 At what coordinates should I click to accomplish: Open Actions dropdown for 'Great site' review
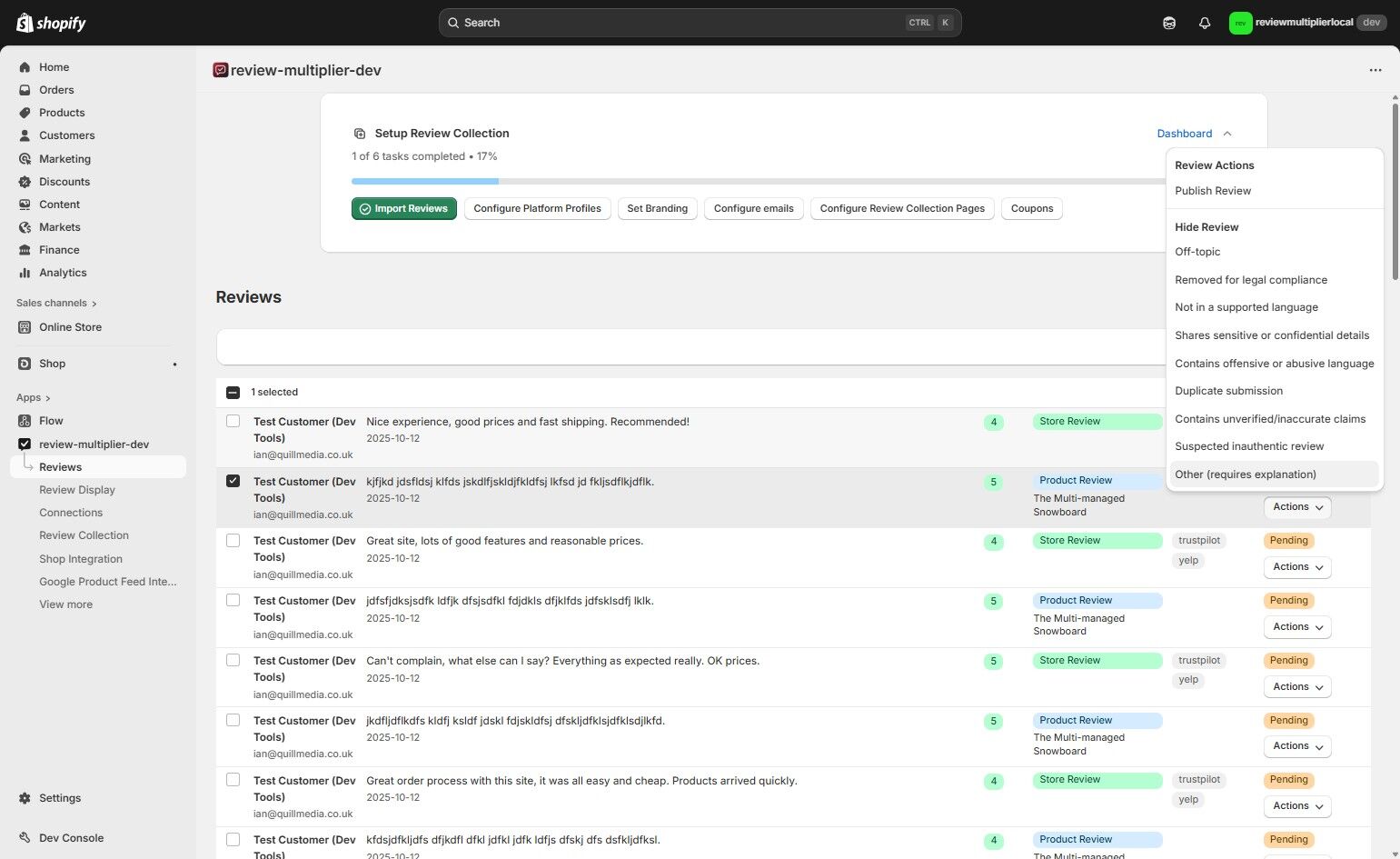pyautogui.click(x=1296, y=567)
